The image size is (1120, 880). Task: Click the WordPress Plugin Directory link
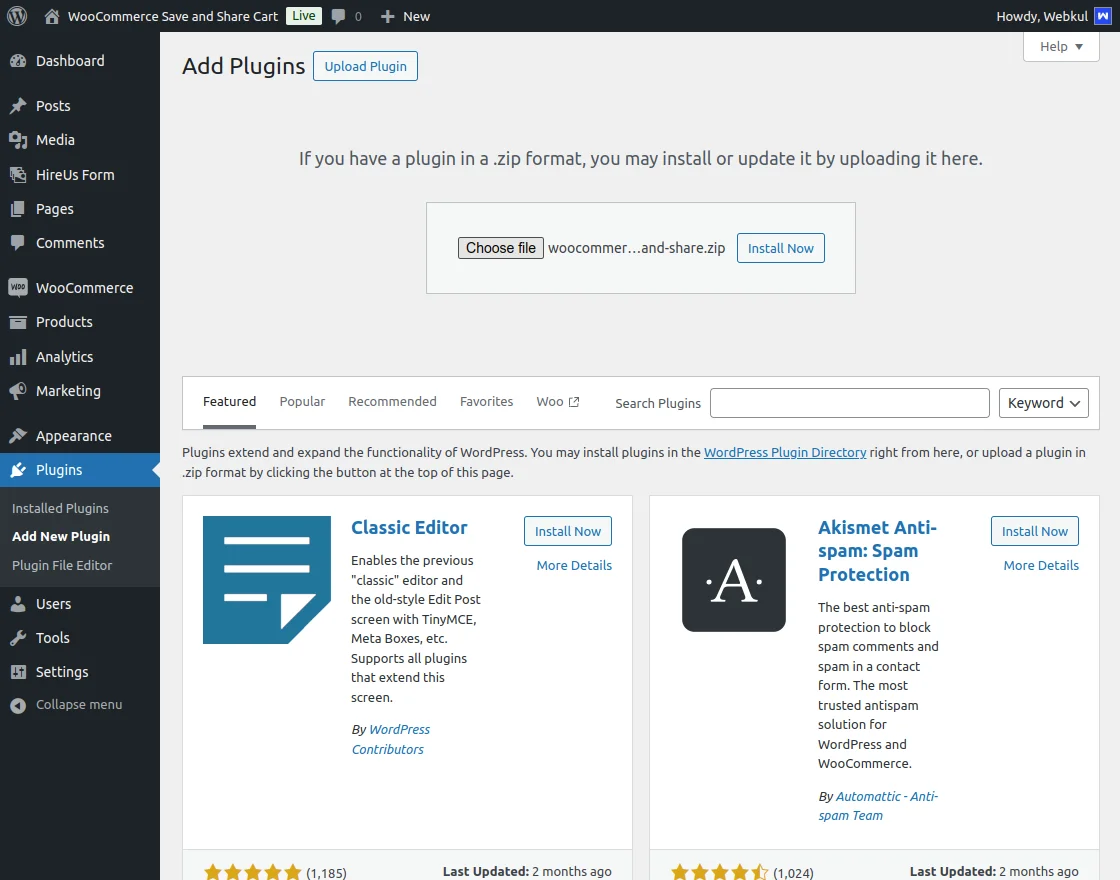coord(785,452)
